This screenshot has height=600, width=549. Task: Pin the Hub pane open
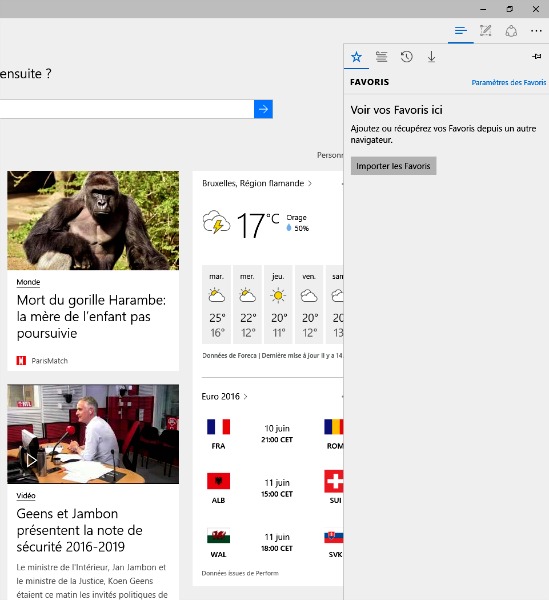tap(537, 57)
